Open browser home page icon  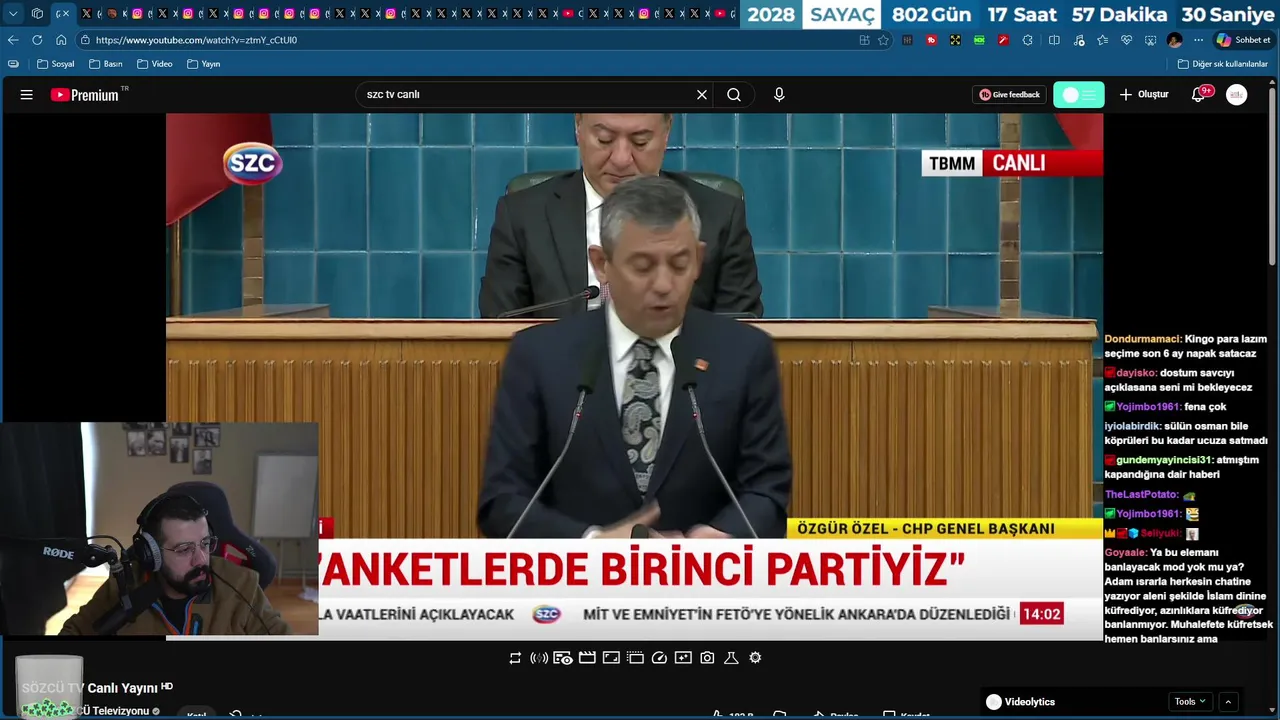click(x=61, y=40)
